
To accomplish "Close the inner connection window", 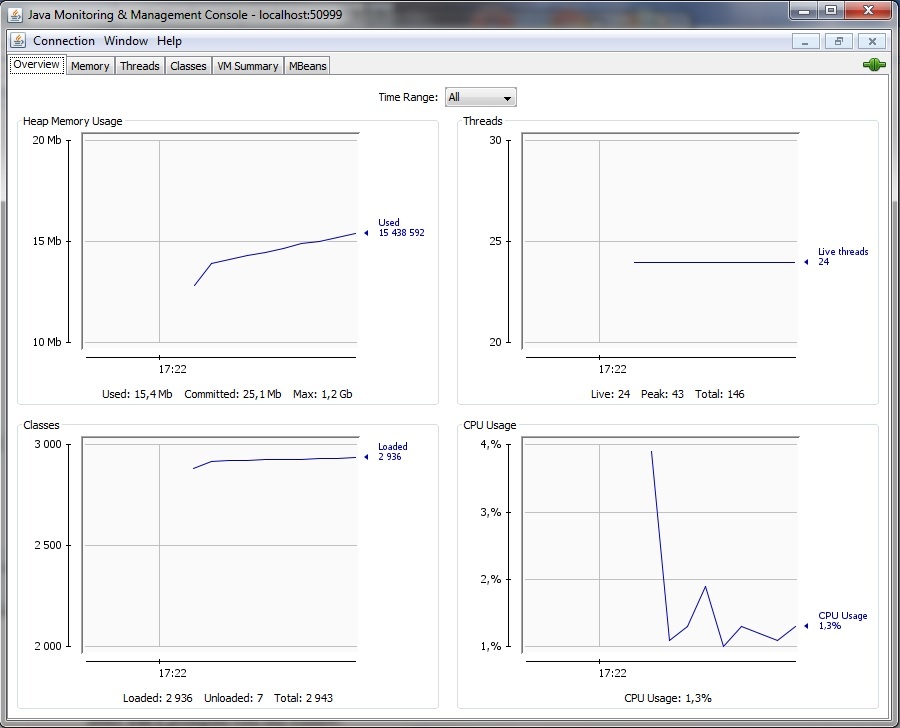I will [x=872, y=41].
